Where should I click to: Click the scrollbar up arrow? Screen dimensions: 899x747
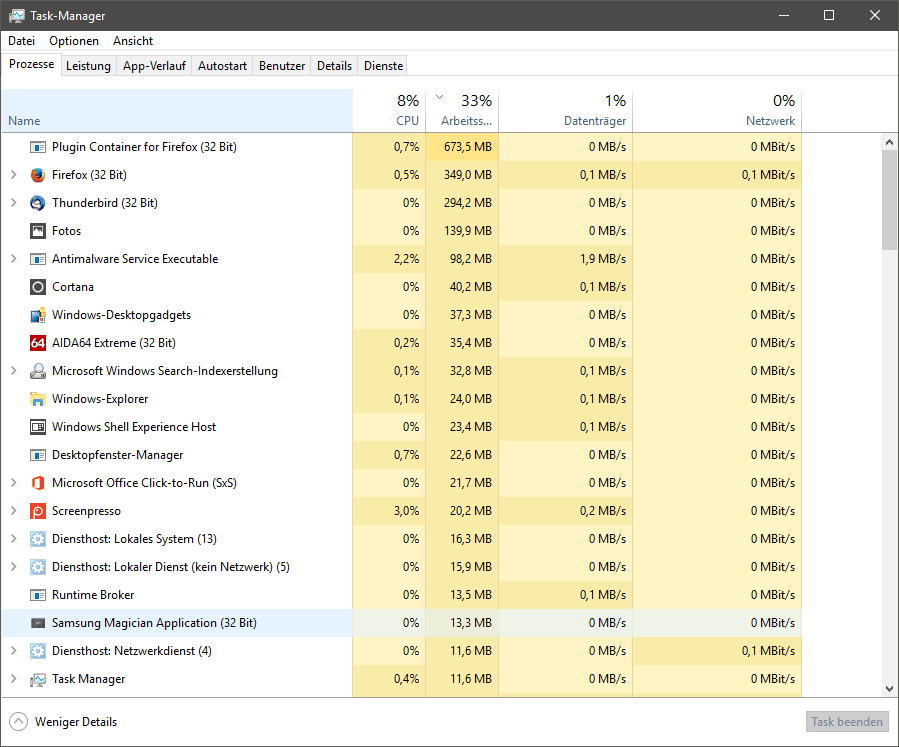tap(889, 142)
